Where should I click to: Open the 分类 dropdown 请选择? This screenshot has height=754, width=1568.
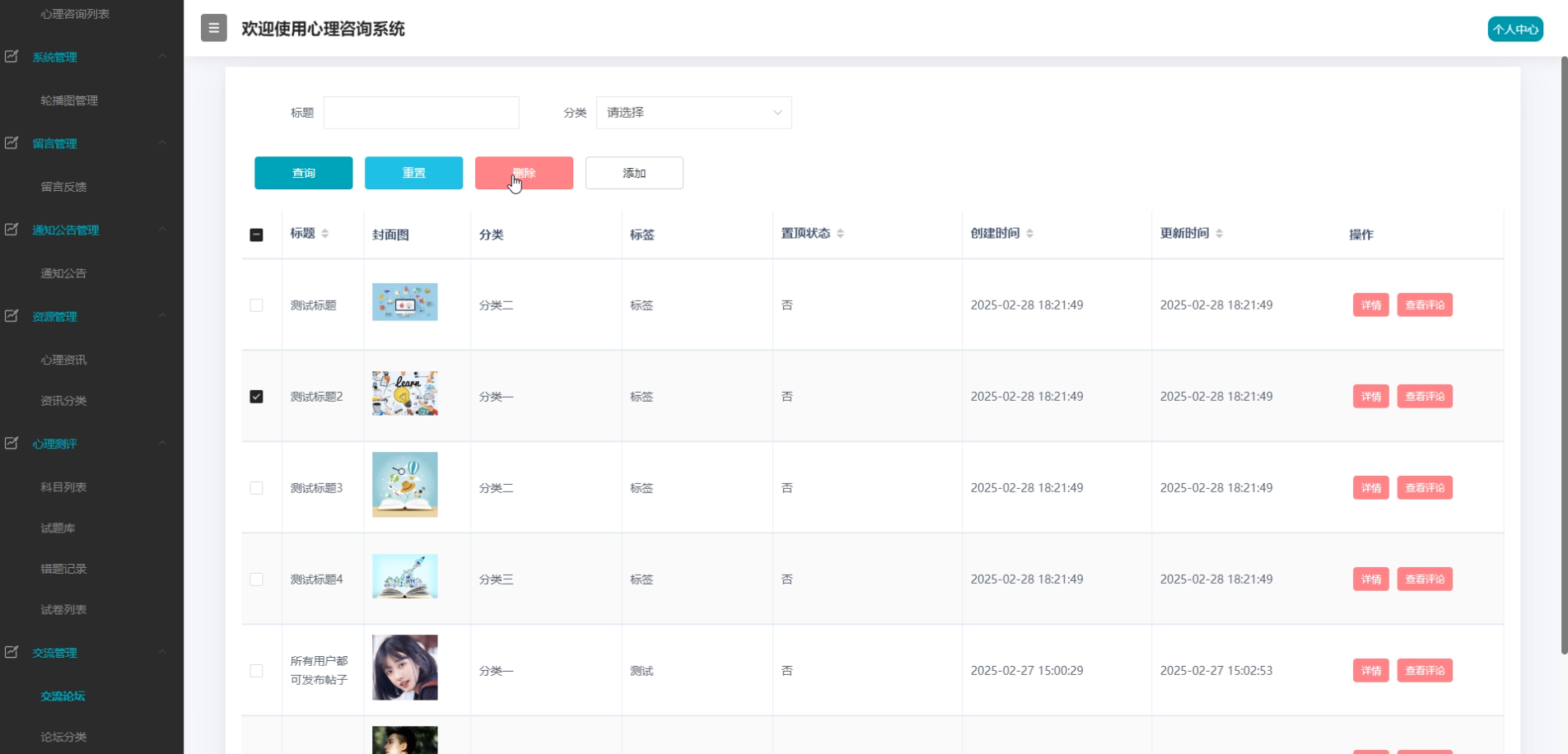[693, 113]
